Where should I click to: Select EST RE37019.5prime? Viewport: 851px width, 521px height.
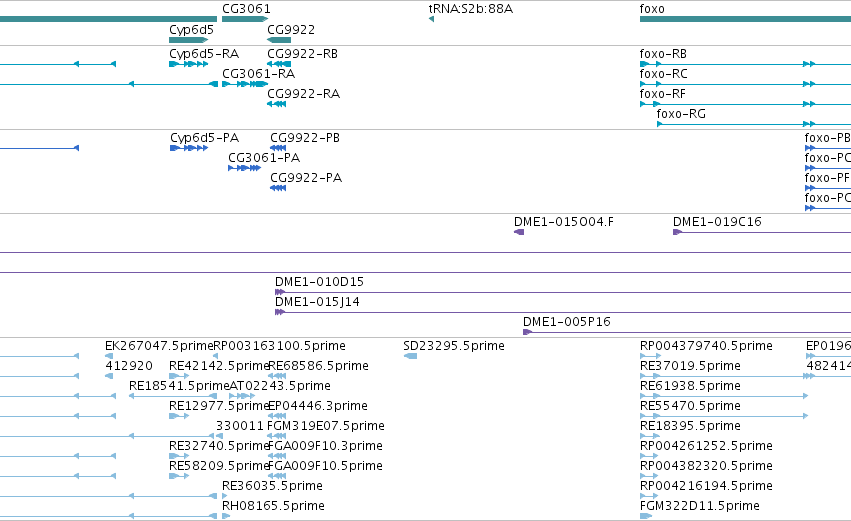pos(690,366)
